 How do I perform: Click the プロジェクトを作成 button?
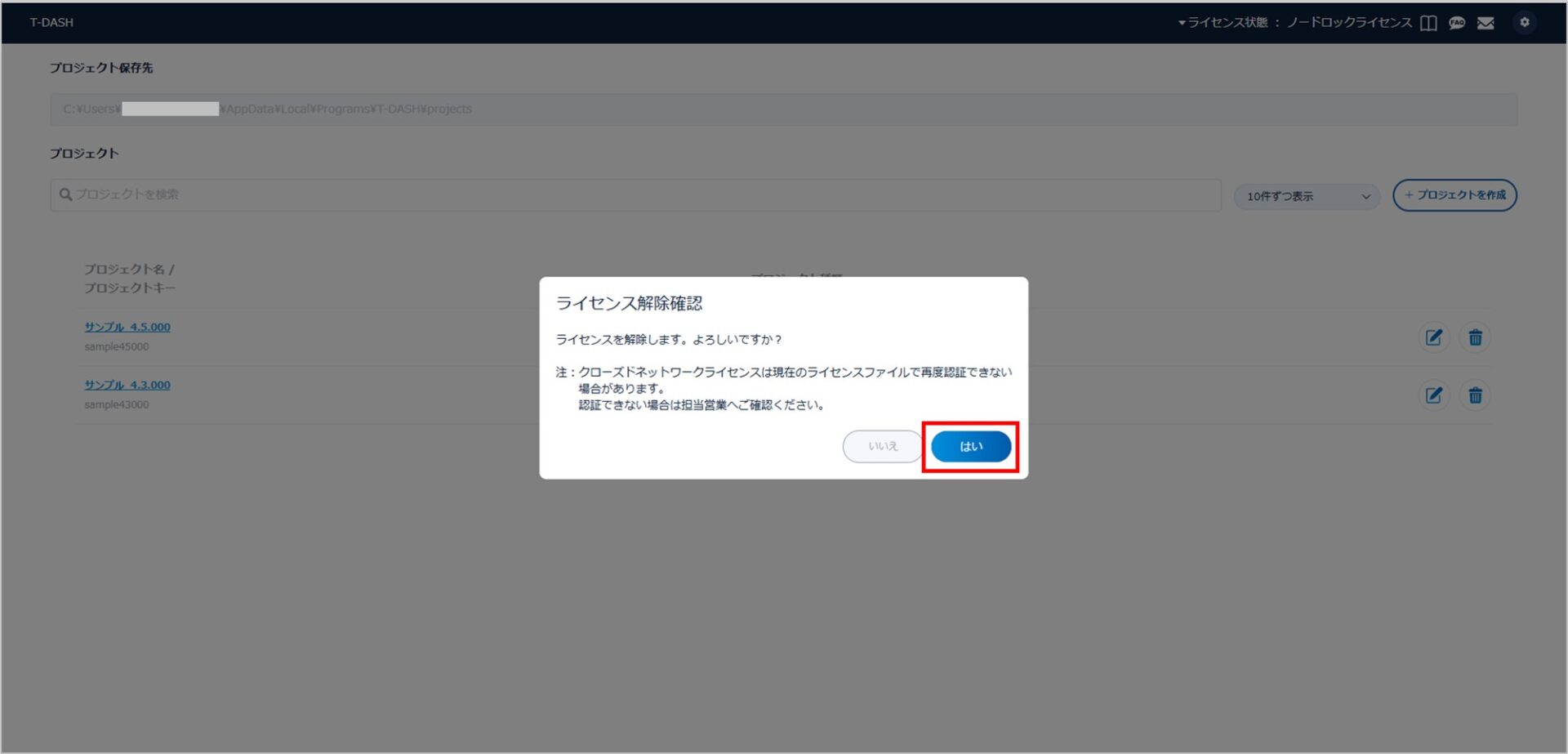coord(1454,195)
